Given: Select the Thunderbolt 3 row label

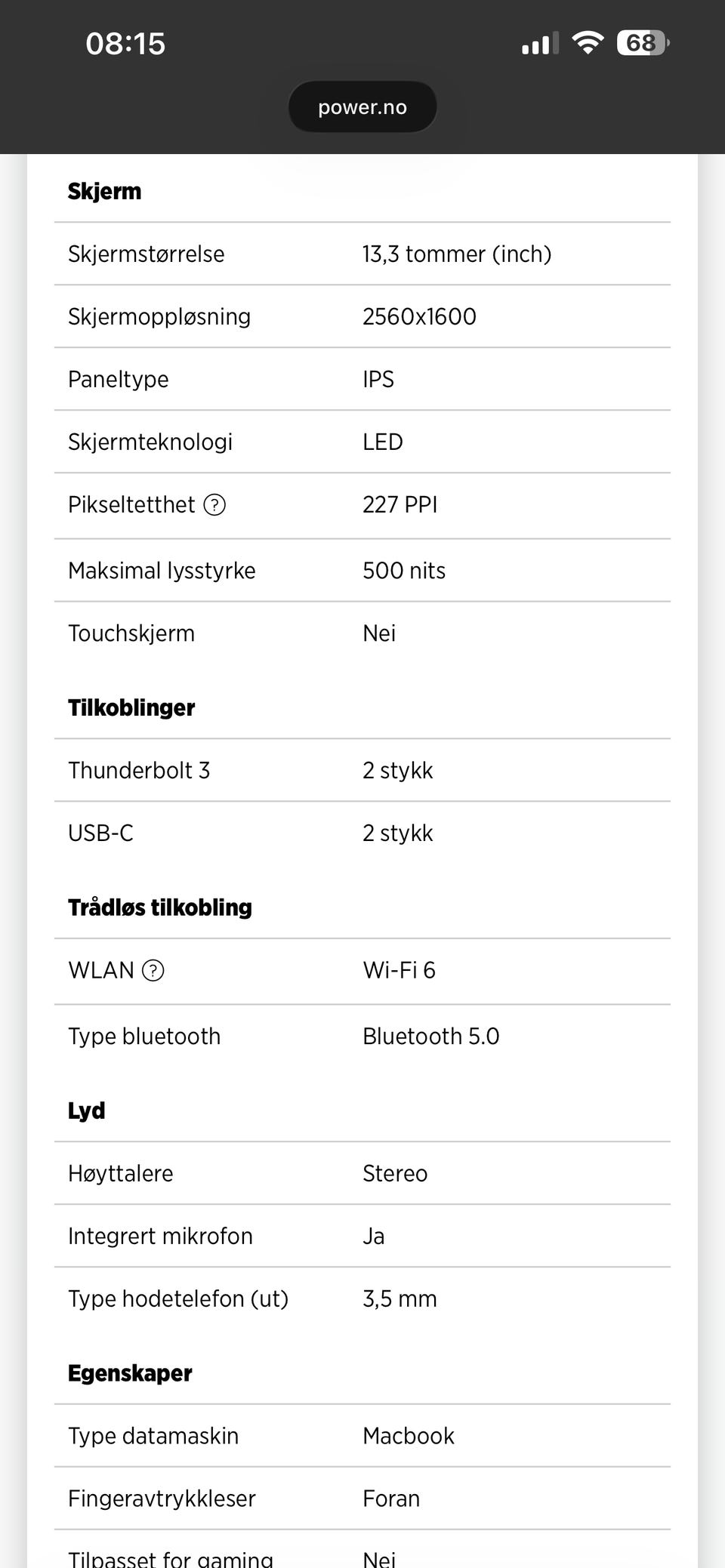Looking at the screenshot, I should pyautogui.click(x=139, y=770).
